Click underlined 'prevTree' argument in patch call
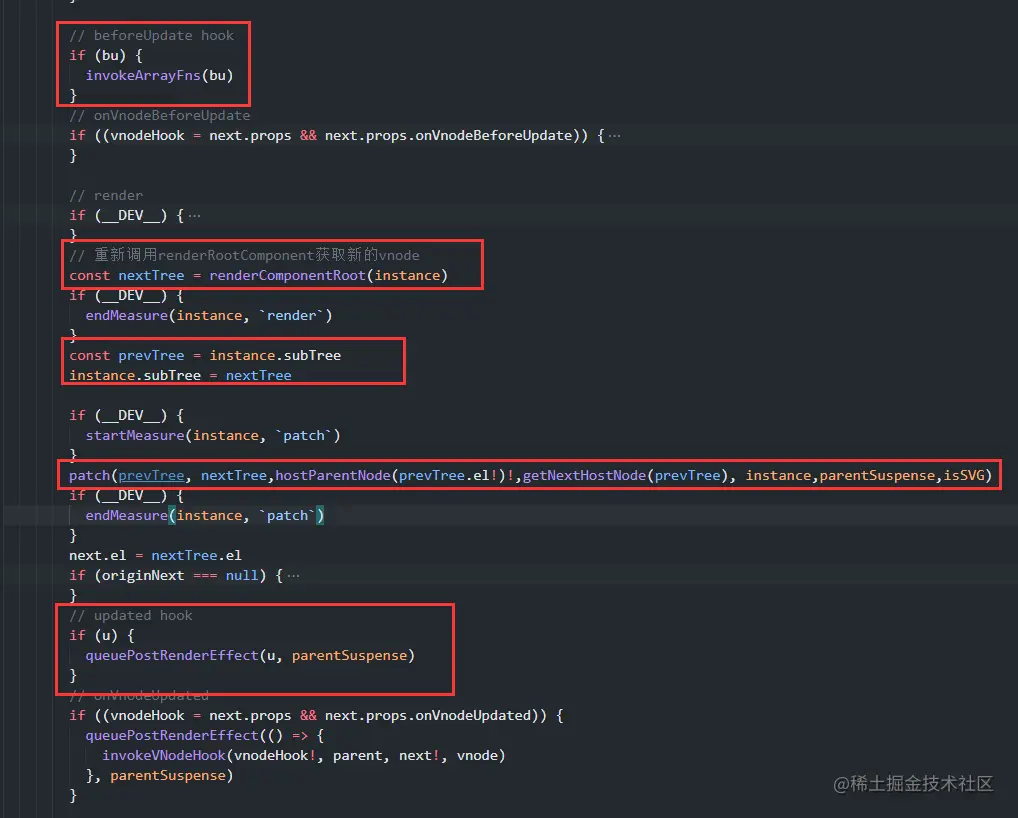The width and height of the screenshot is (1018, 818). pos(151,476)
